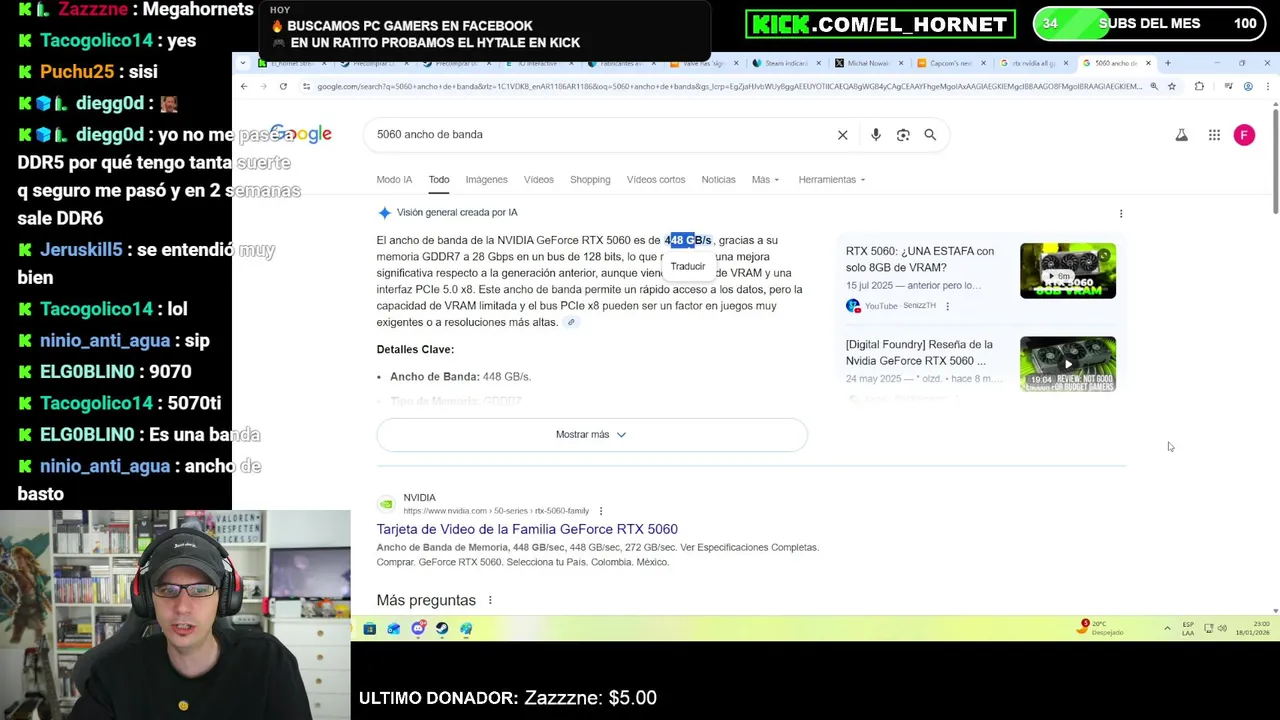Switch to Imágenes results

pyautogui.click(x=486, y=180)
